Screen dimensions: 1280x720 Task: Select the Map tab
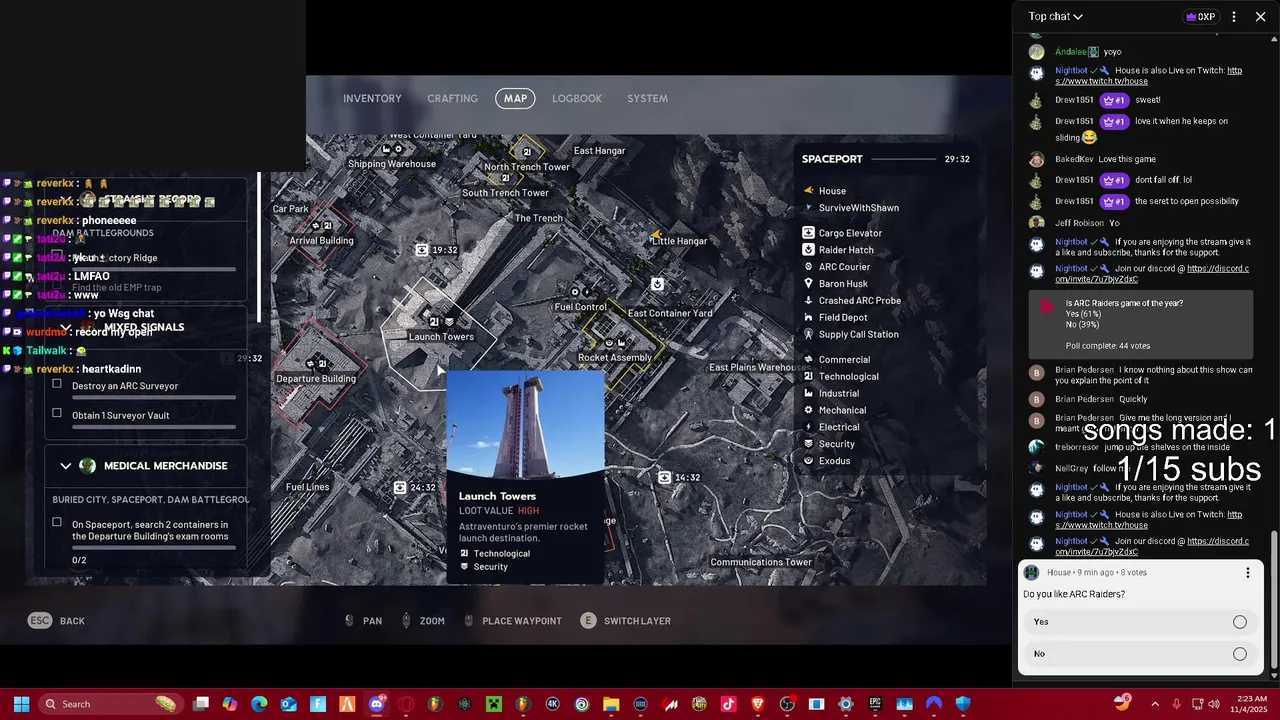pos(515,99)
